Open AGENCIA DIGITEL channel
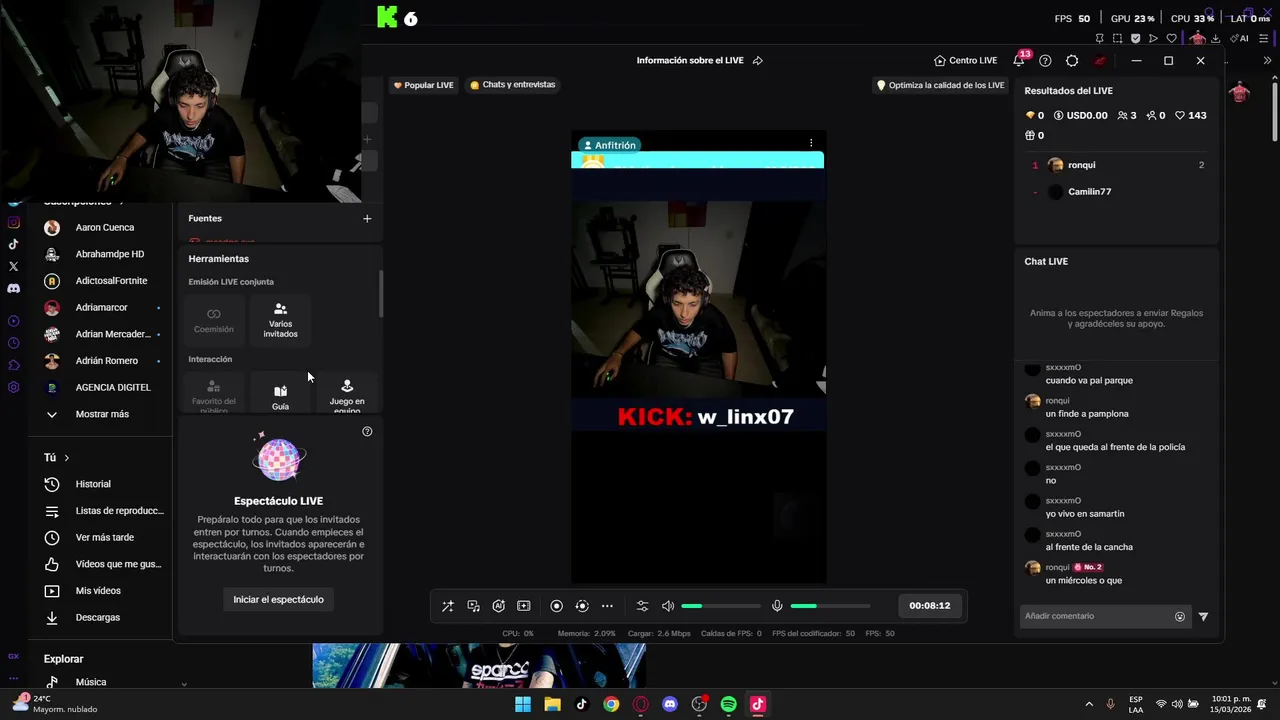Screen dimensions: 1280x720 tap(104, 387)
